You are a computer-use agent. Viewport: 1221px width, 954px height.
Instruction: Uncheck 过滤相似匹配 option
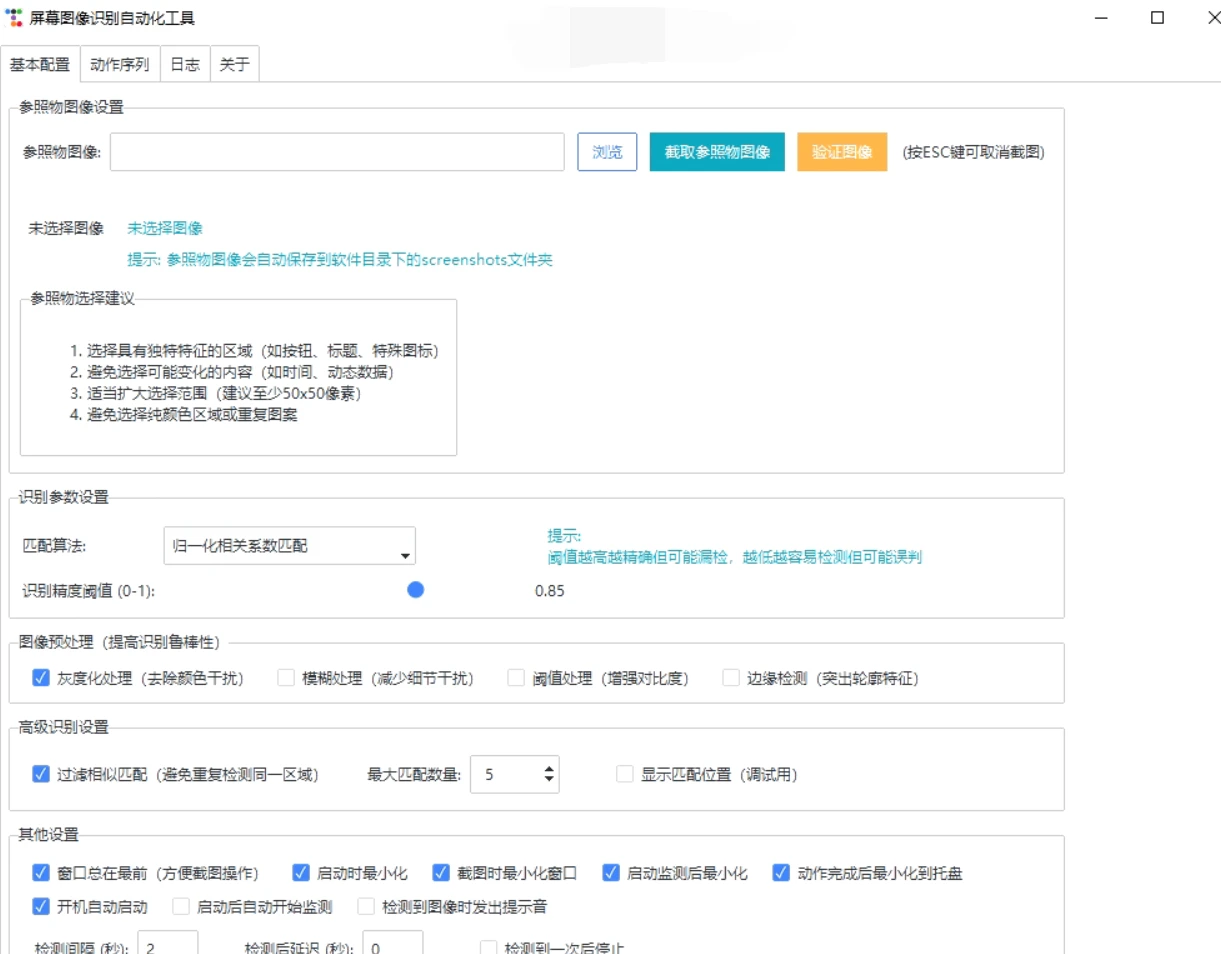[41, 774]
